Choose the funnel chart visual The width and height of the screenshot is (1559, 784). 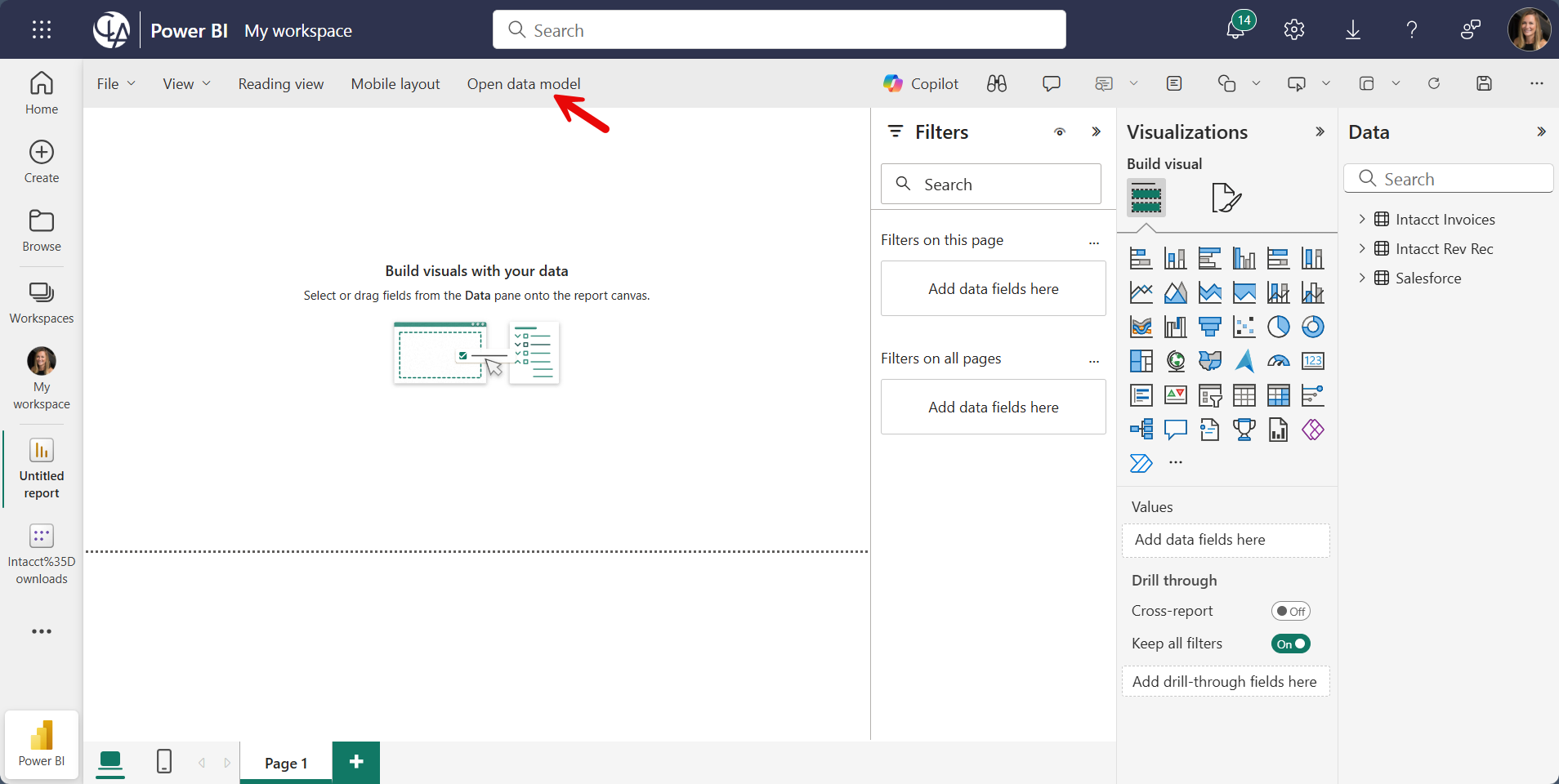1209,327
